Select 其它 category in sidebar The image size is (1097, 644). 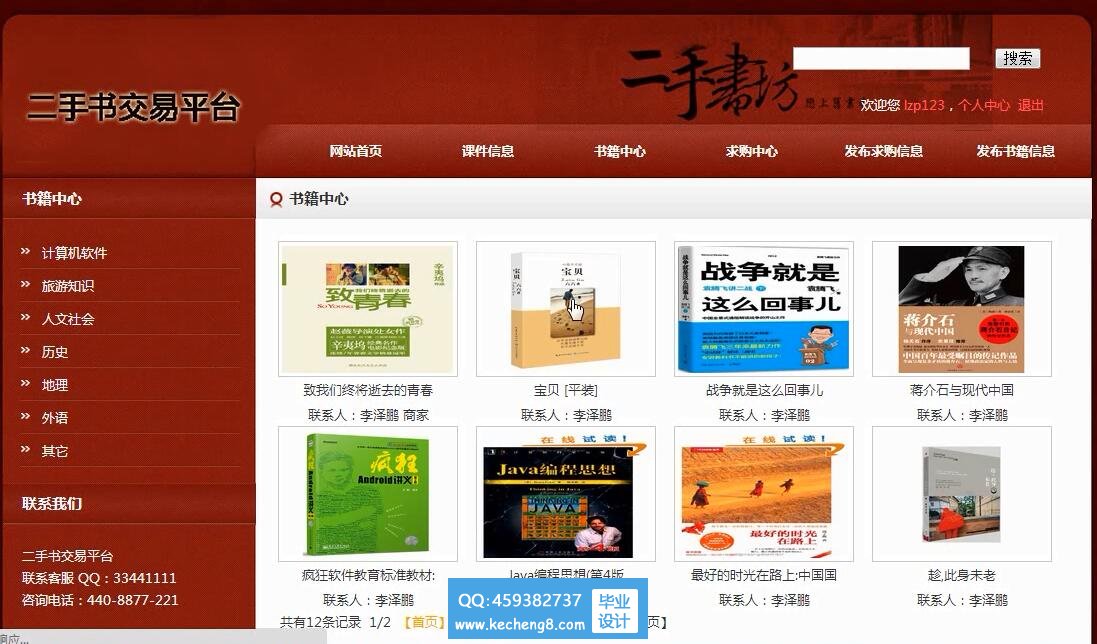pos(55,451)
